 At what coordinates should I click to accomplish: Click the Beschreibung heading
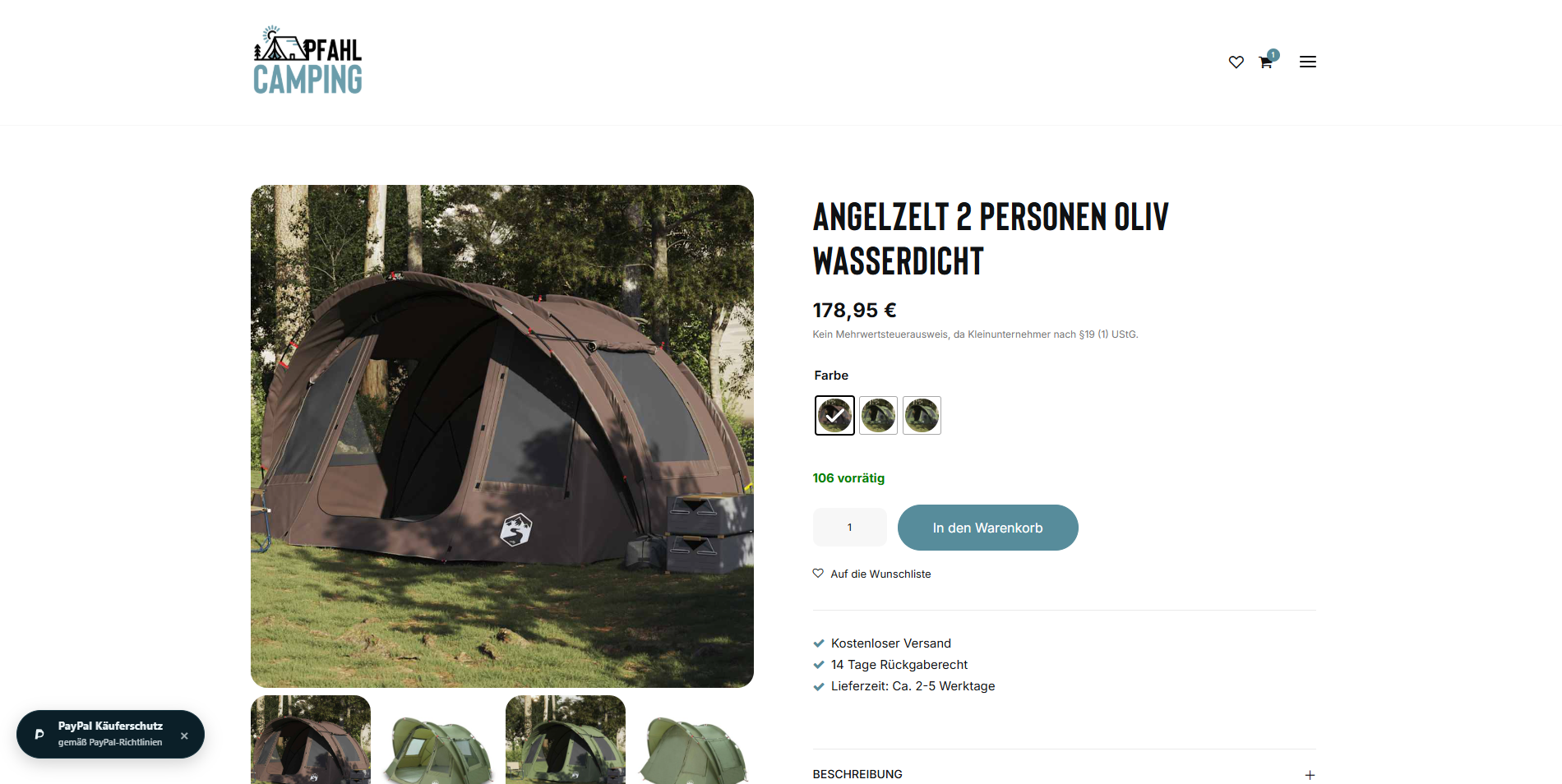(x=857, y=774)
